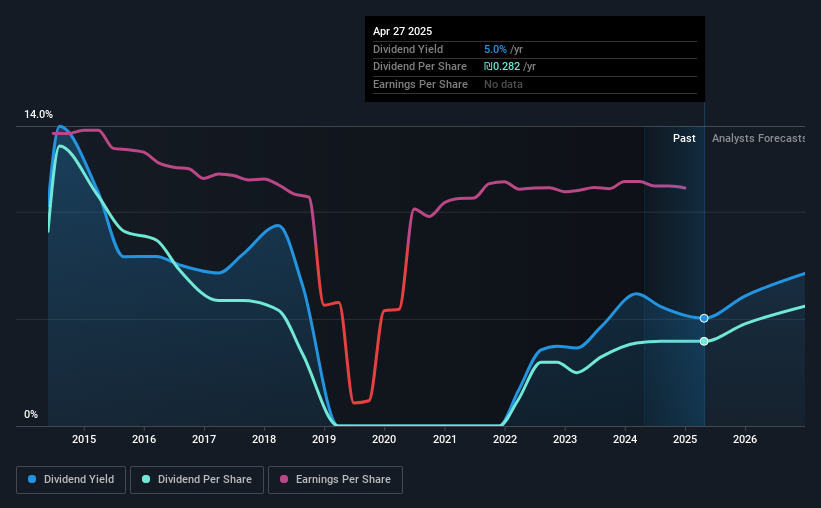This screenshot has width=821, height=508.
Task: Click the pink Earnings Per Share legend dot
Action: click(x=284, y=479)
